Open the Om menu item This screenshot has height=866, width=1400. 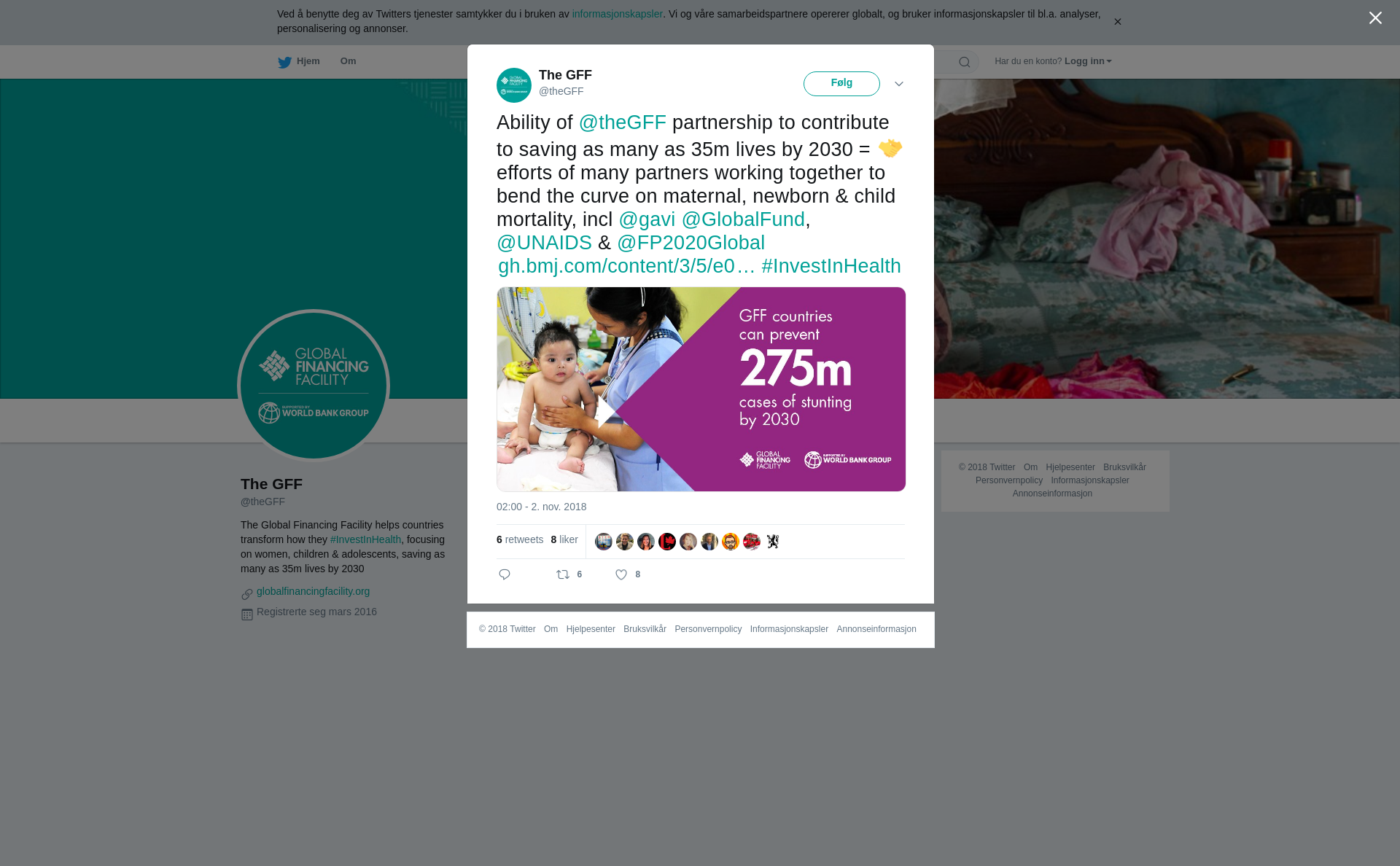348,61
